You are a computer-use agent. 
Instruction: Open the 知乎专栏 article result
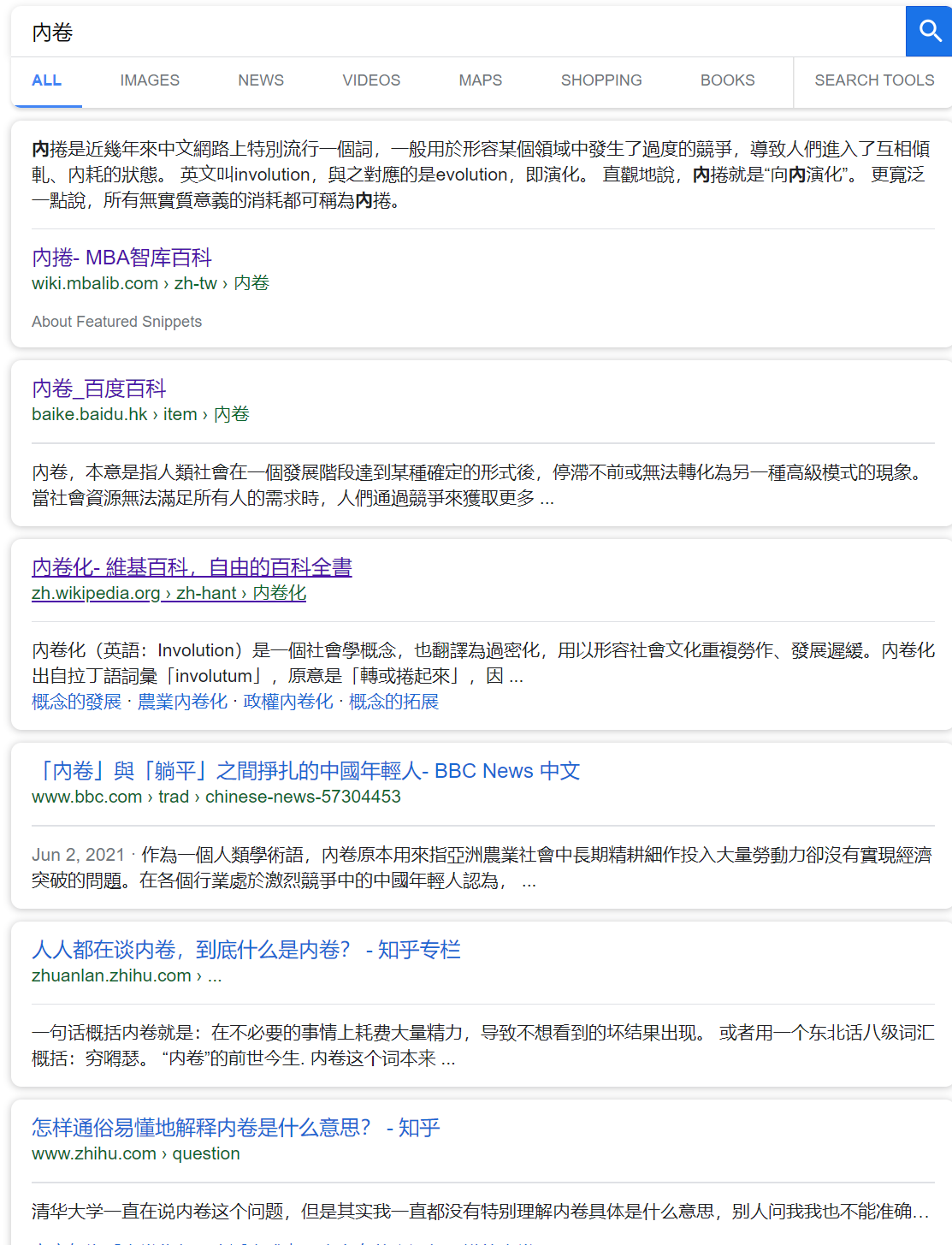(x=245, y=950)
